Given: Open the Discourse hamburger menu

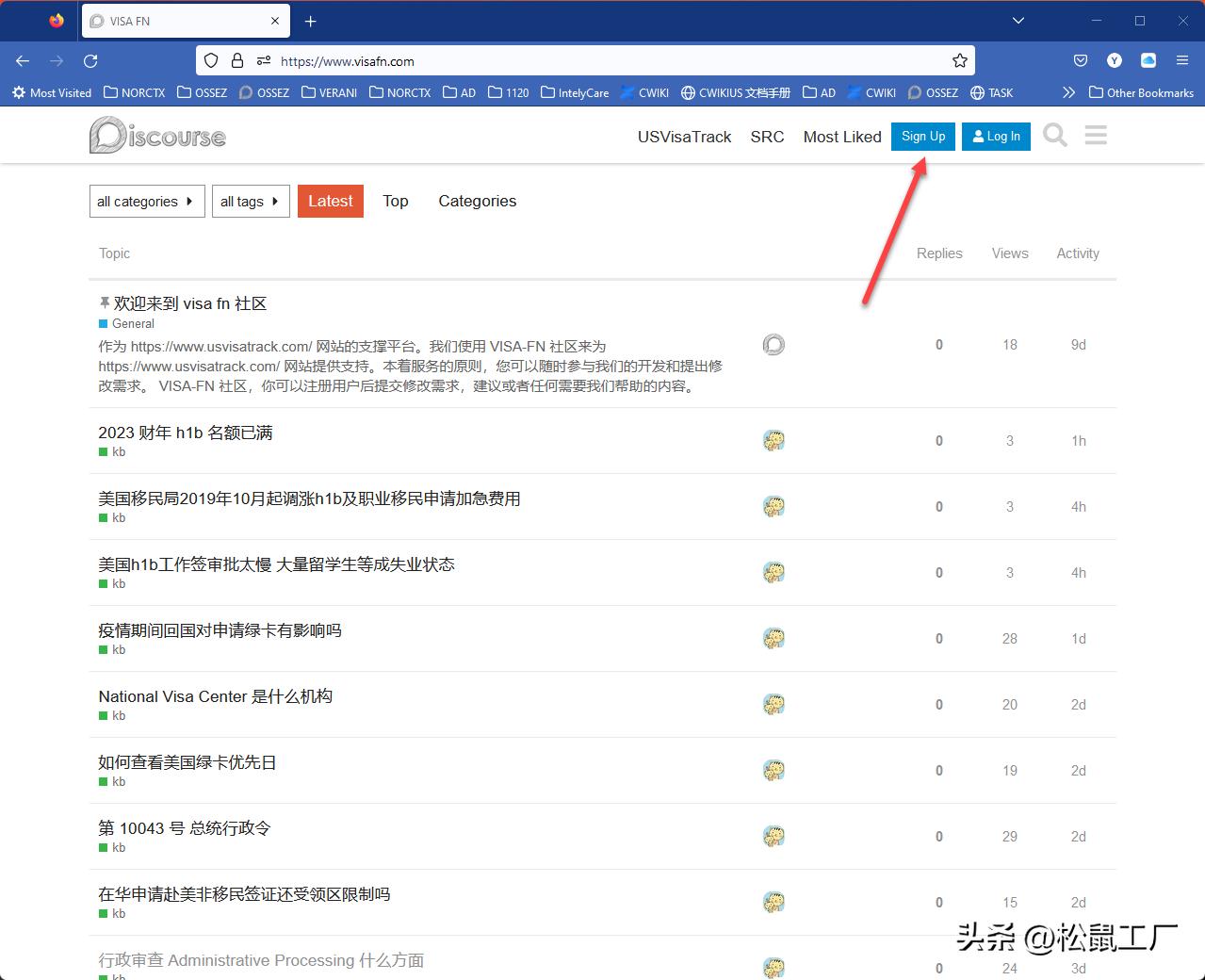Looking at the screenshot, I should [1095, 135].
